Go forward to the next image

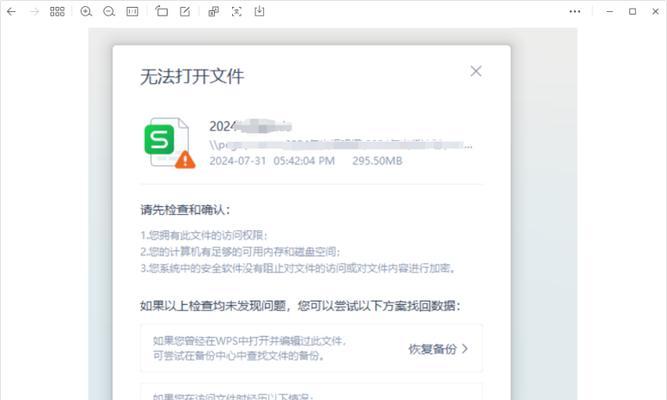tap(34, 11)
